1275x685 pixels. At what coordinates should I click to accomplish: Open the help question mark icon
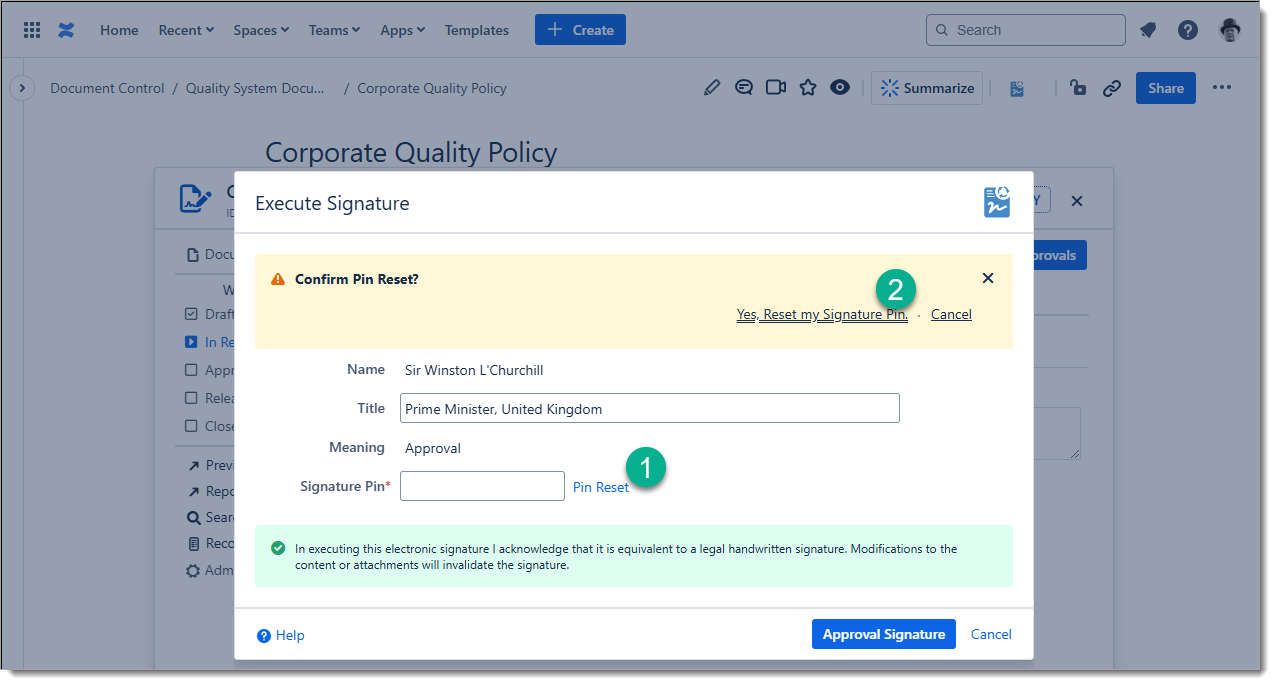[1187, 30]
